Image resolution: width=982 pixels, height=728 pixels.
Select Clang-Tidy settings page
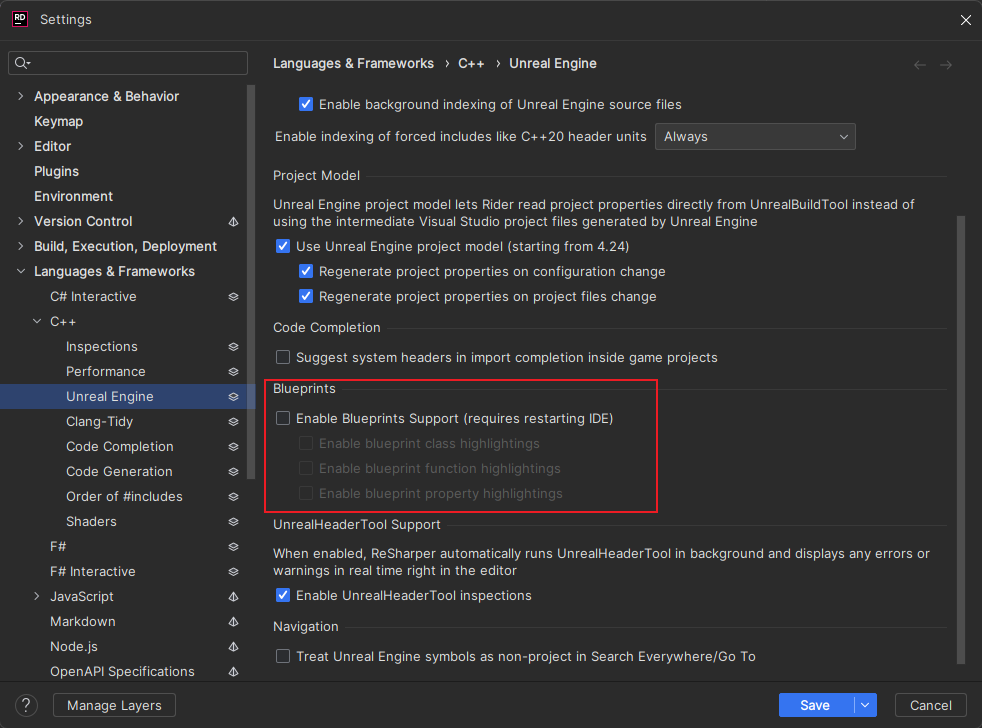coord(100,422)
